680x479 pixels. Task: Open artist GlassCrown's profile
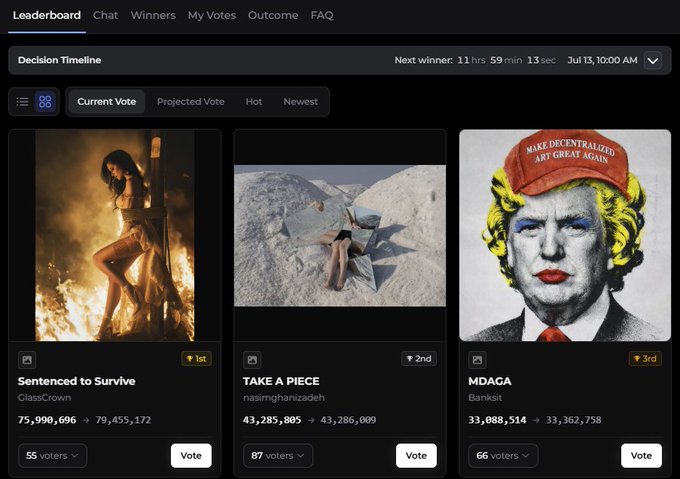(44, 398)
